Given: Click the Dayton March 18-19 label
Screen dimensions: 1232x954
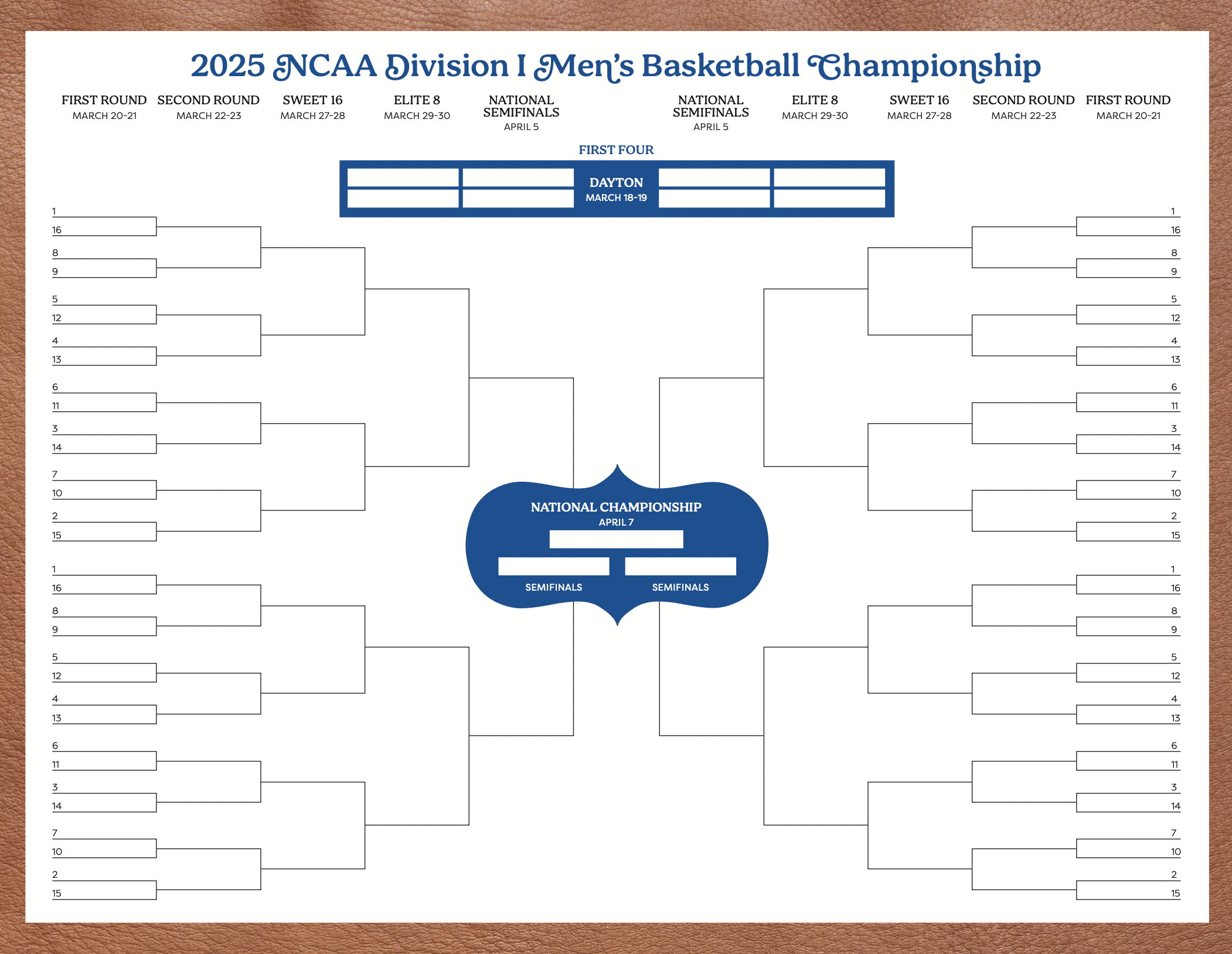Looking at the screenshot, I should click(616, 189).
